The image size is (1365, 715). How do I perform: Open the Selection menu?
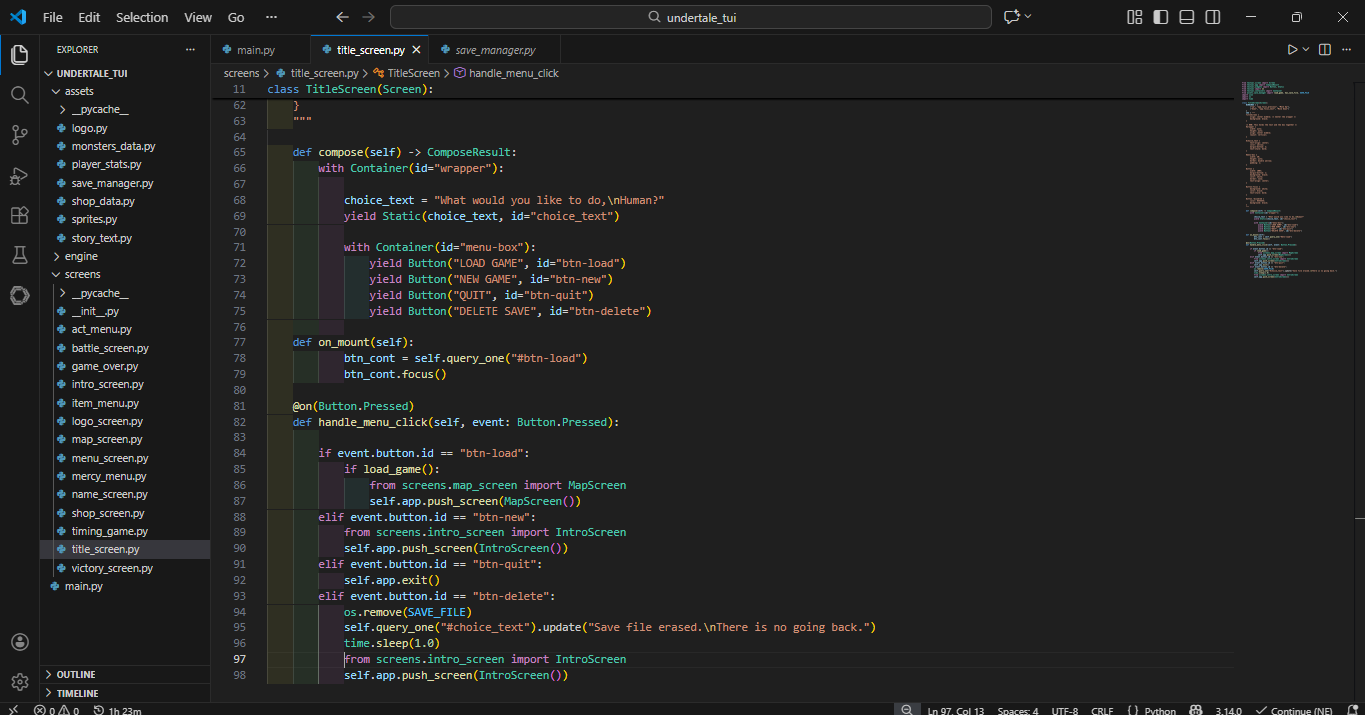142,17
